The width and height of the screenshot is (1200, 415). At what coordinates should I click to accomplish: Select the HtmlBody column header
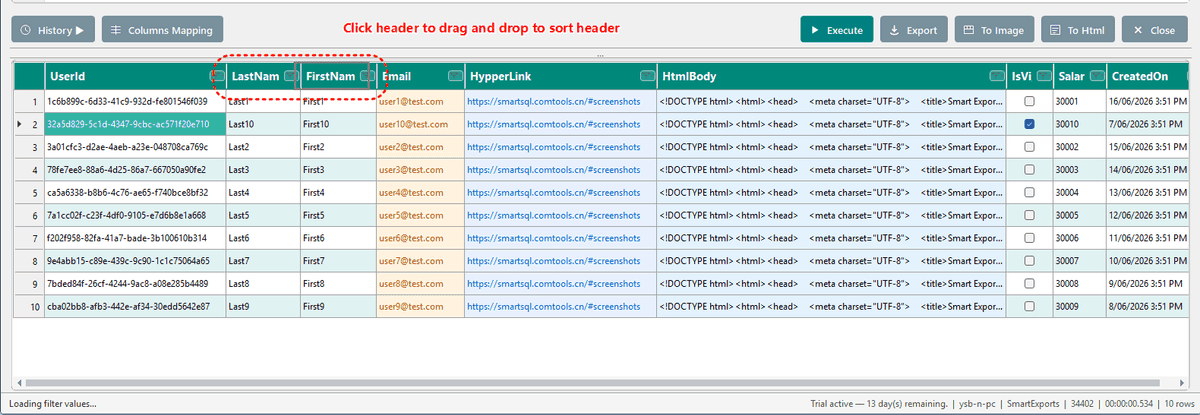point(831,76)
